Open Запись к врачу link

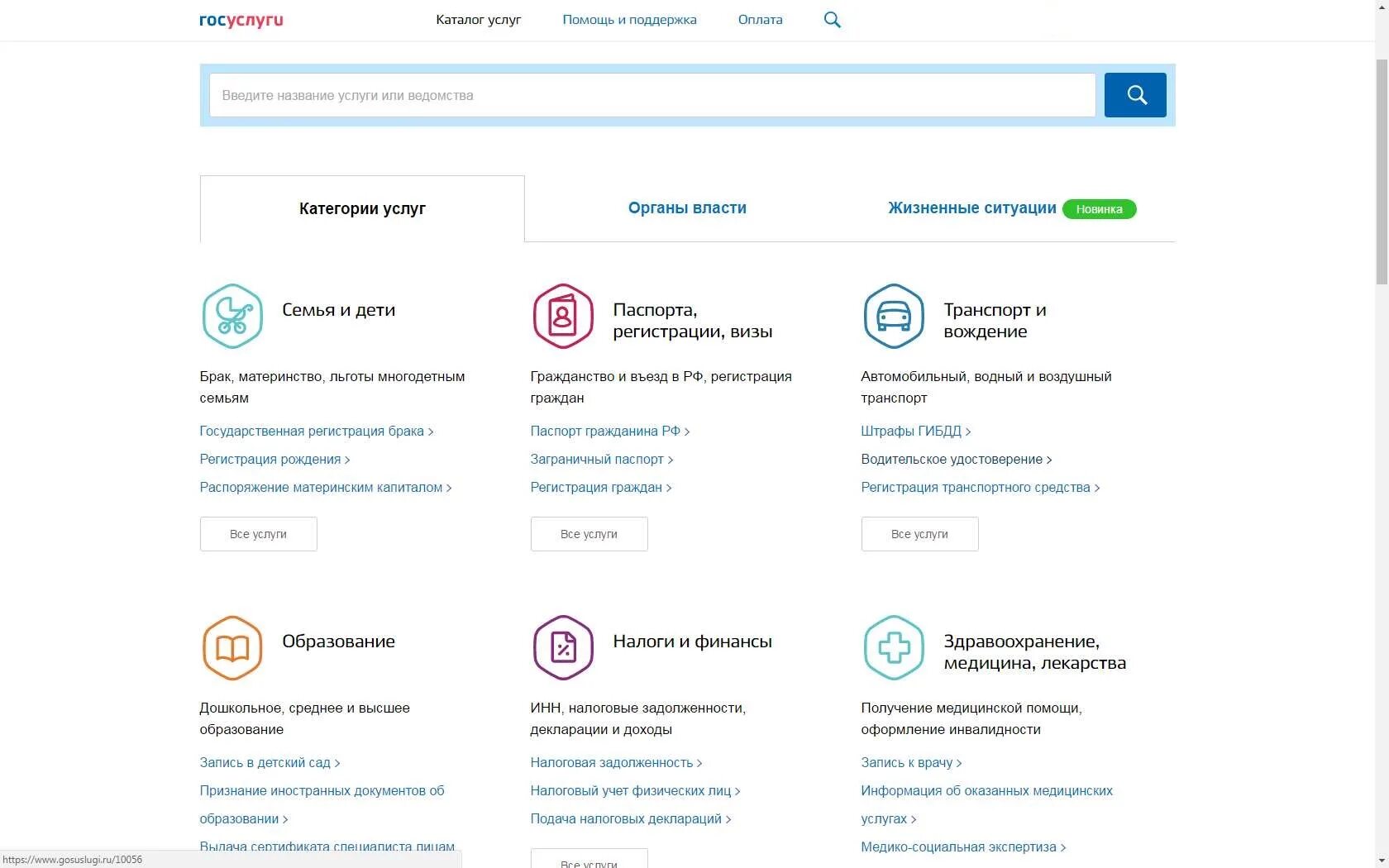click(911, 763)
